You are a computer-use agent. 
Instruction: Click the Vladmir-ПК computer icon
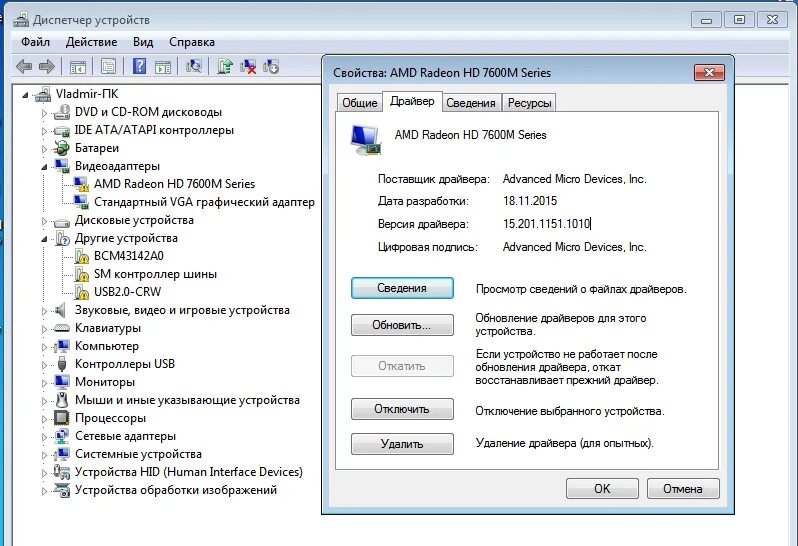pyautogui.click(x=43, y=94)
